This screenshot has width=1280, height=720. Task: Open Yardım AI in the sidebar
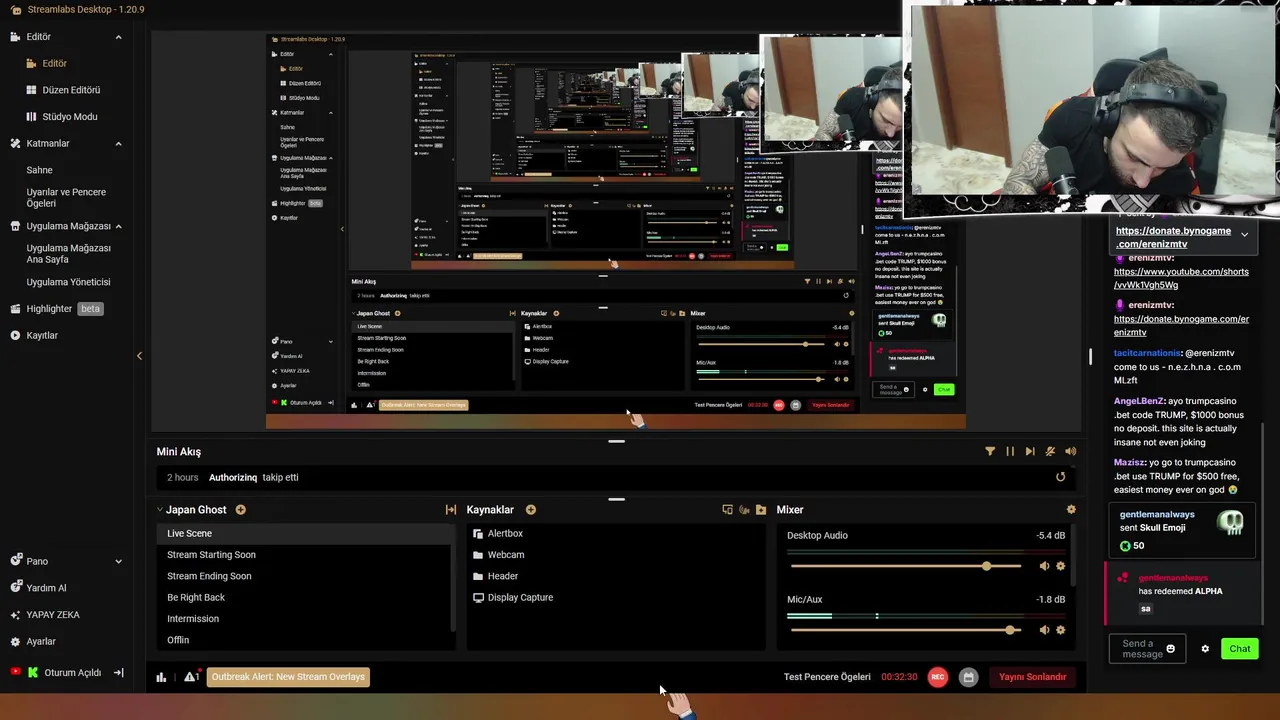click(x=46, y=588)
